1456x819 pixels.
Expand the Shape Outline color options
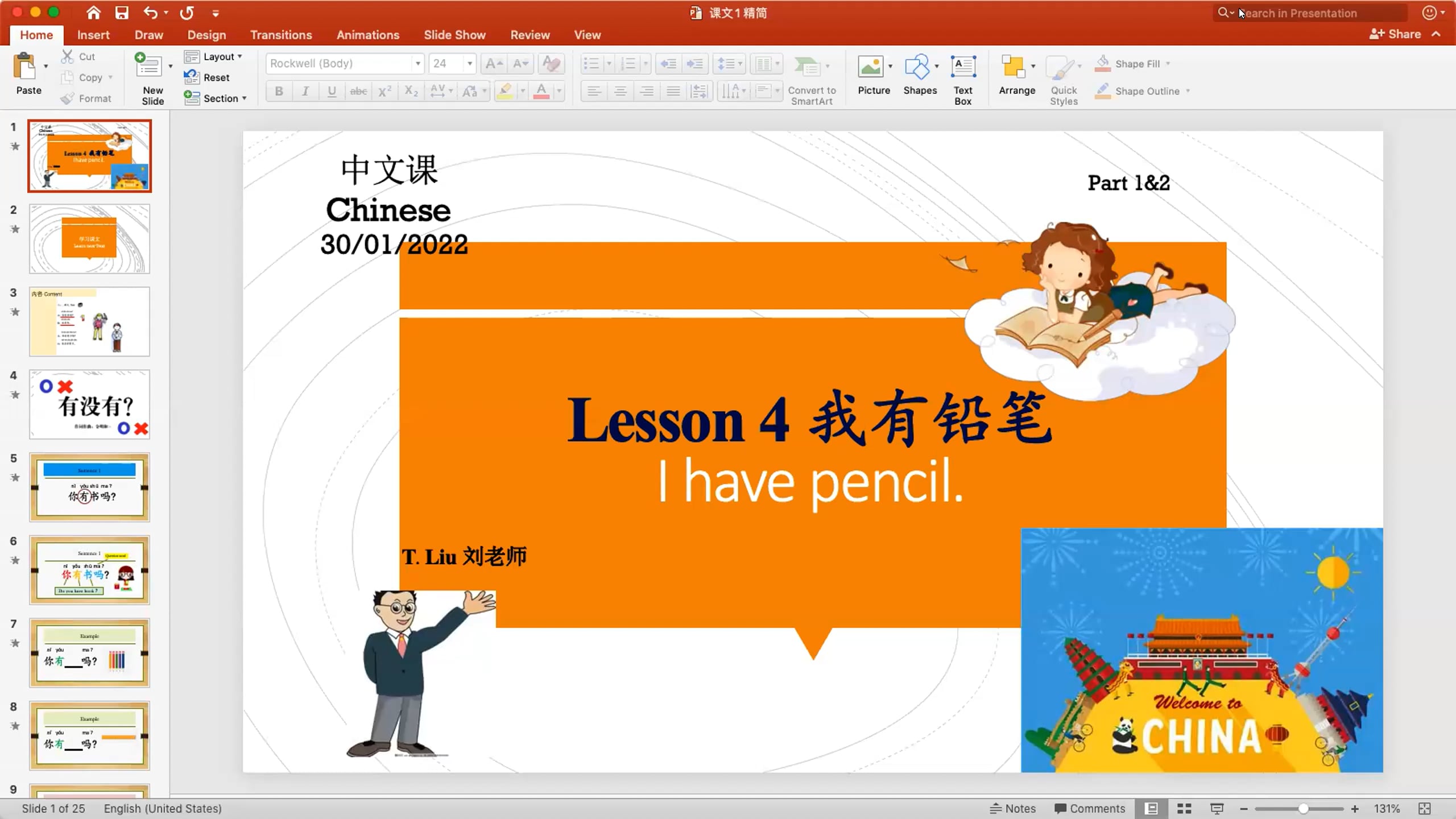coord(1188,91)
